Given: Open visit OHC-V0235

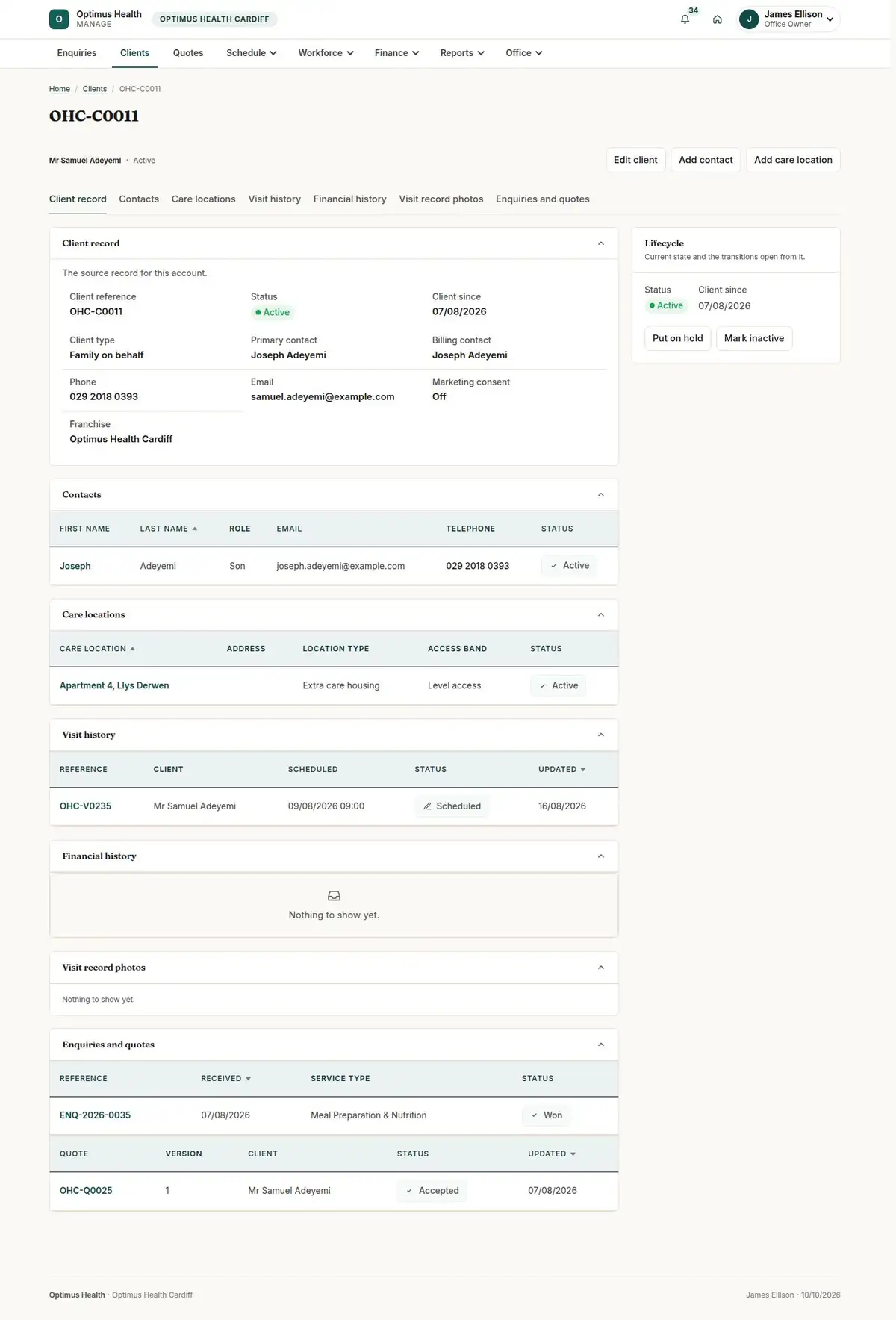Looking at the screenshot, I should click(85, 806).
